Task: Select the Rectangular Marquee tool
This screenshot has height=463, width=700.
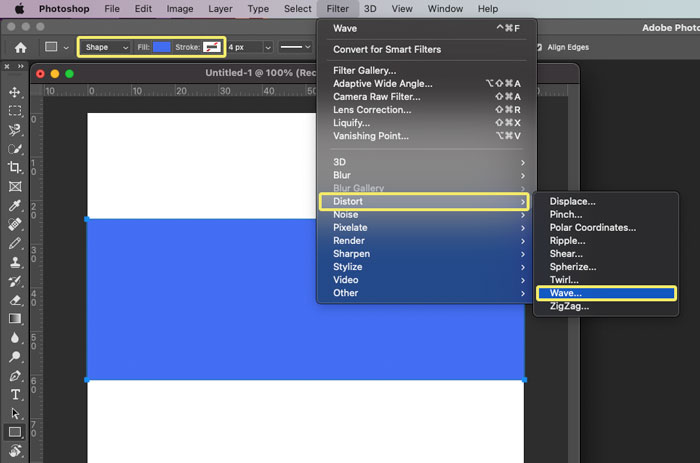Action: (15, 111)
